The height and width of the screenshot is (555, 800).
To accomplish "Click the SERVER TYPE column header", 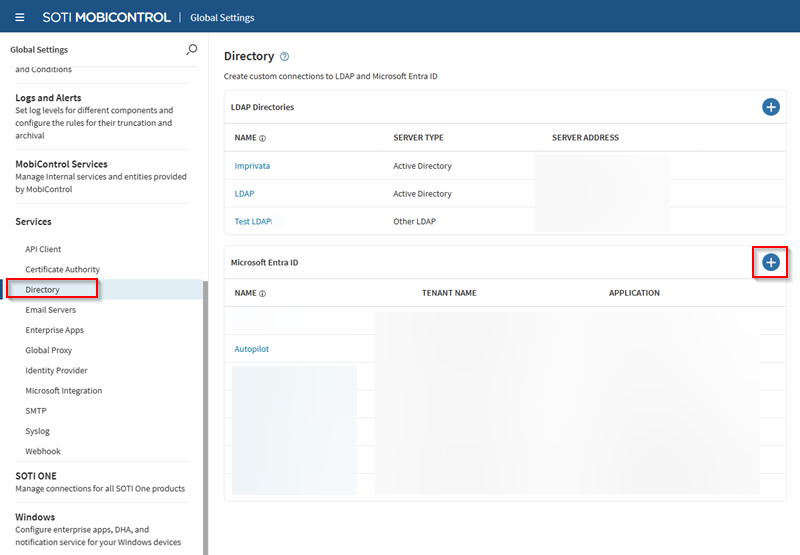I will pyautogui.click(x=418, y=138).
